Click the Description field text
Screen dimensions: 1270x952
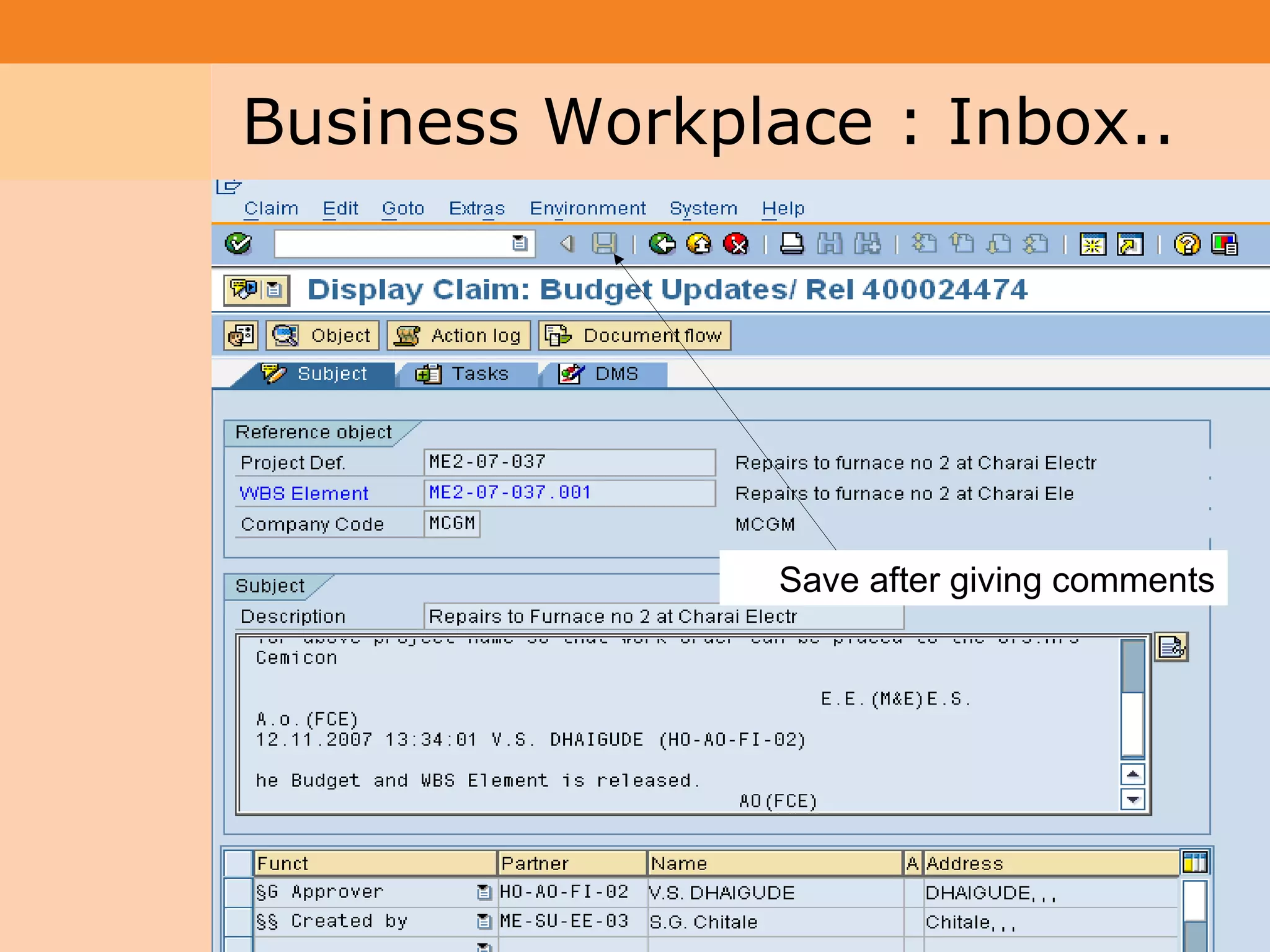pyautogui.click(x=664, y=616)
